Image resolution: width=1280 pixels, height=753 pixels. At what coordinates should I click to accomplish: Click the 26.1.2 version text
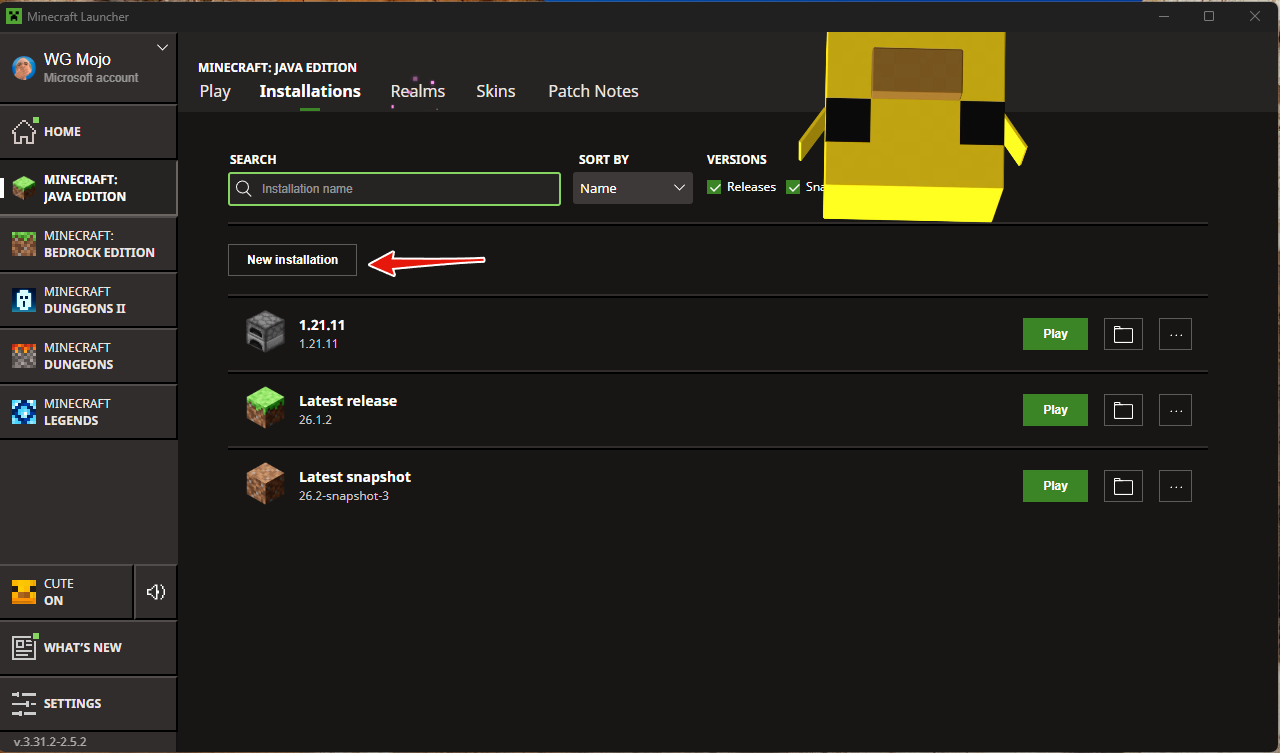click(x=315, y=420)
